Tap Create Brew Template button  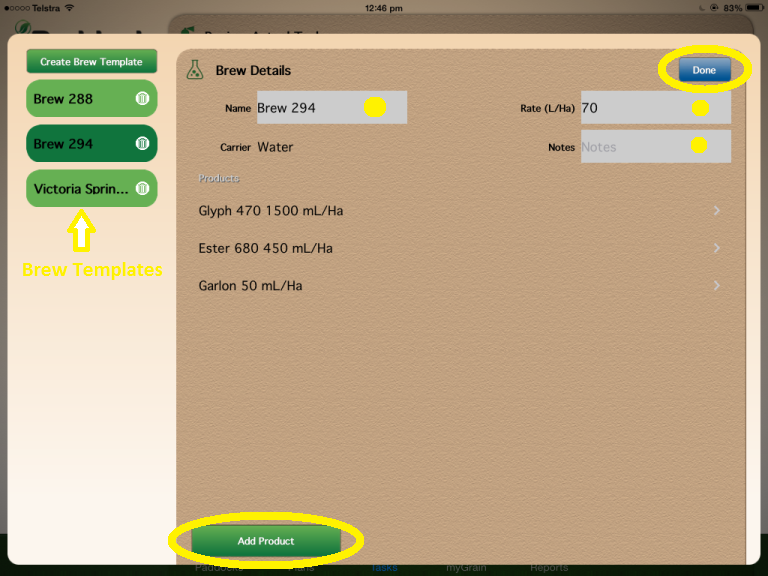(x=91, y=62)
